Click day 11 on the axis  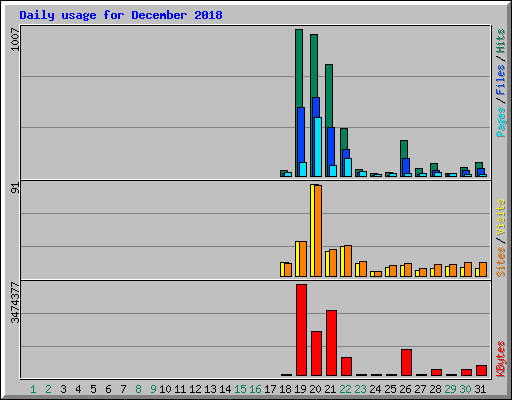point(180,389)
